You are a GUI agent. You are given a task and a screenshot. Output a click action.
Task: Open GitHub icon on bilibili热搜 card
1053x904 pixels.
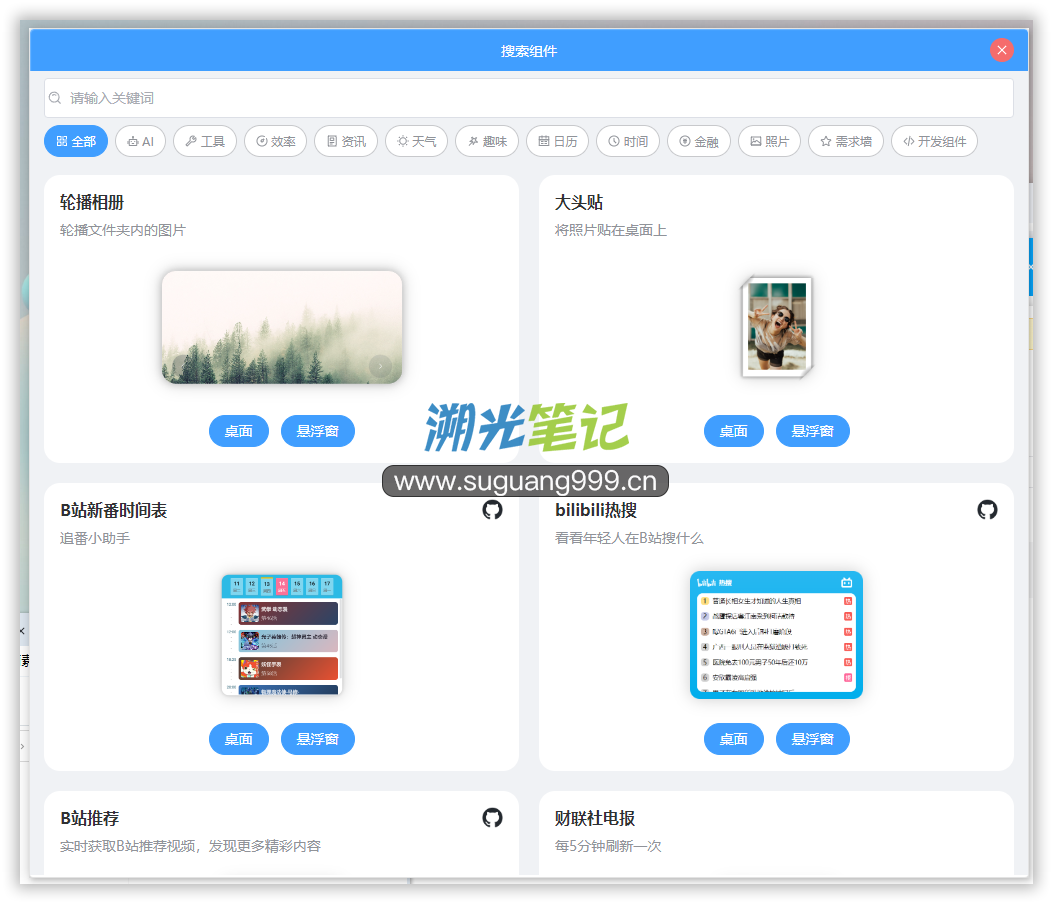pos(987,510)
